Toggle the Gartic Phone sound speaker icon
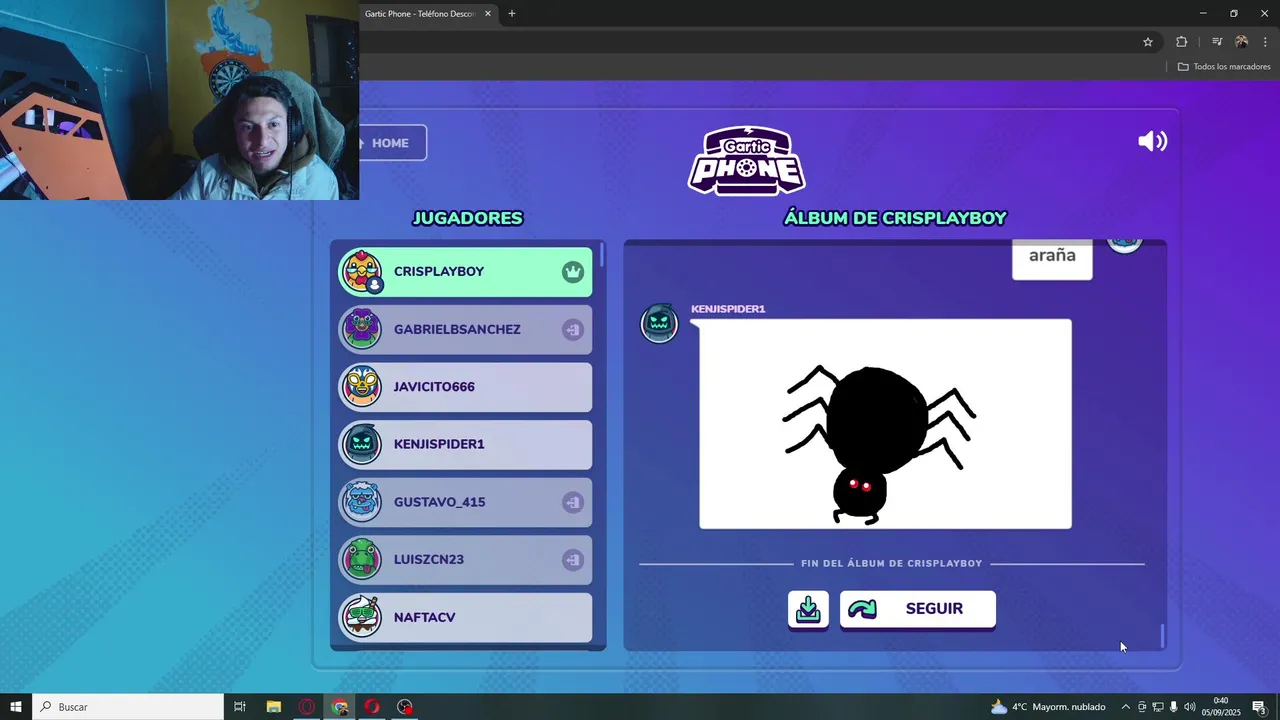 click(x=1152, y=141)
